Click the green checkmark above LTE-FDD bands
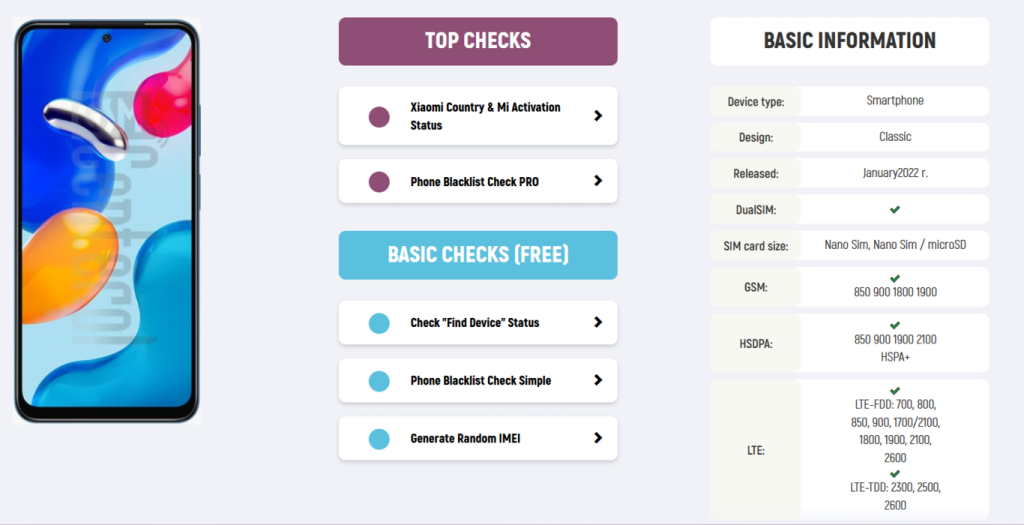This screenshot has width=1024, height=525. [895, 391]
